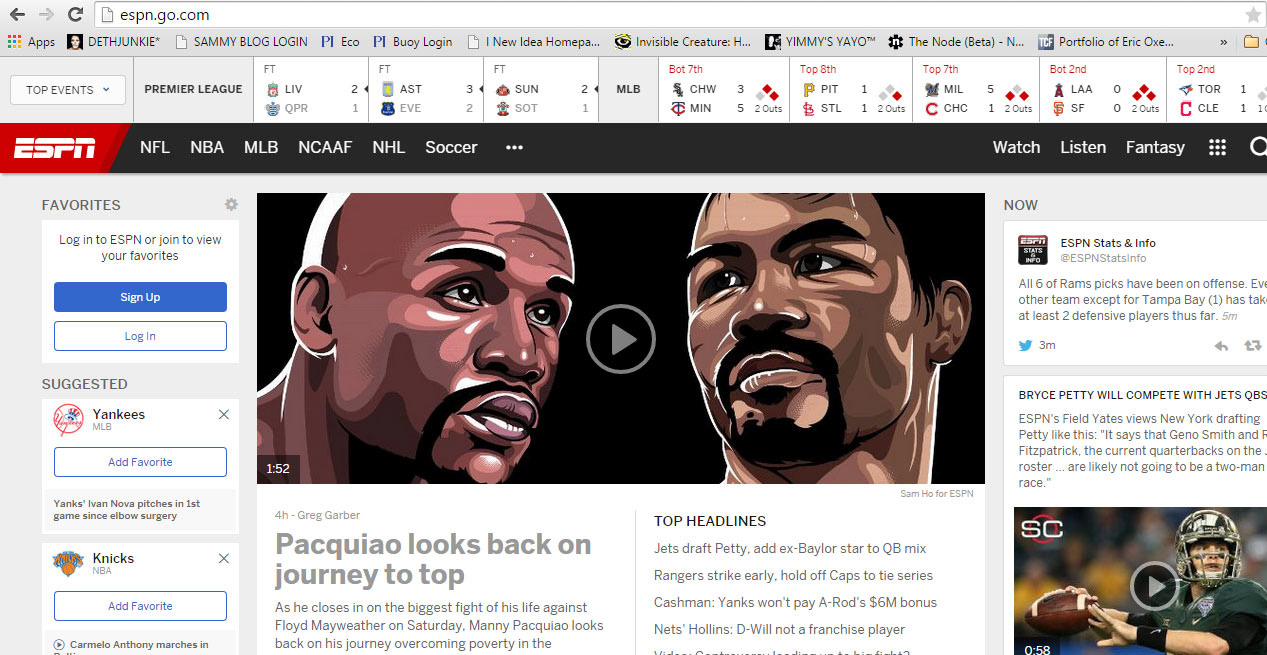Click the Knicks team logo
1267x655 pixels.
pyautogui.click(x=69, y=564)
